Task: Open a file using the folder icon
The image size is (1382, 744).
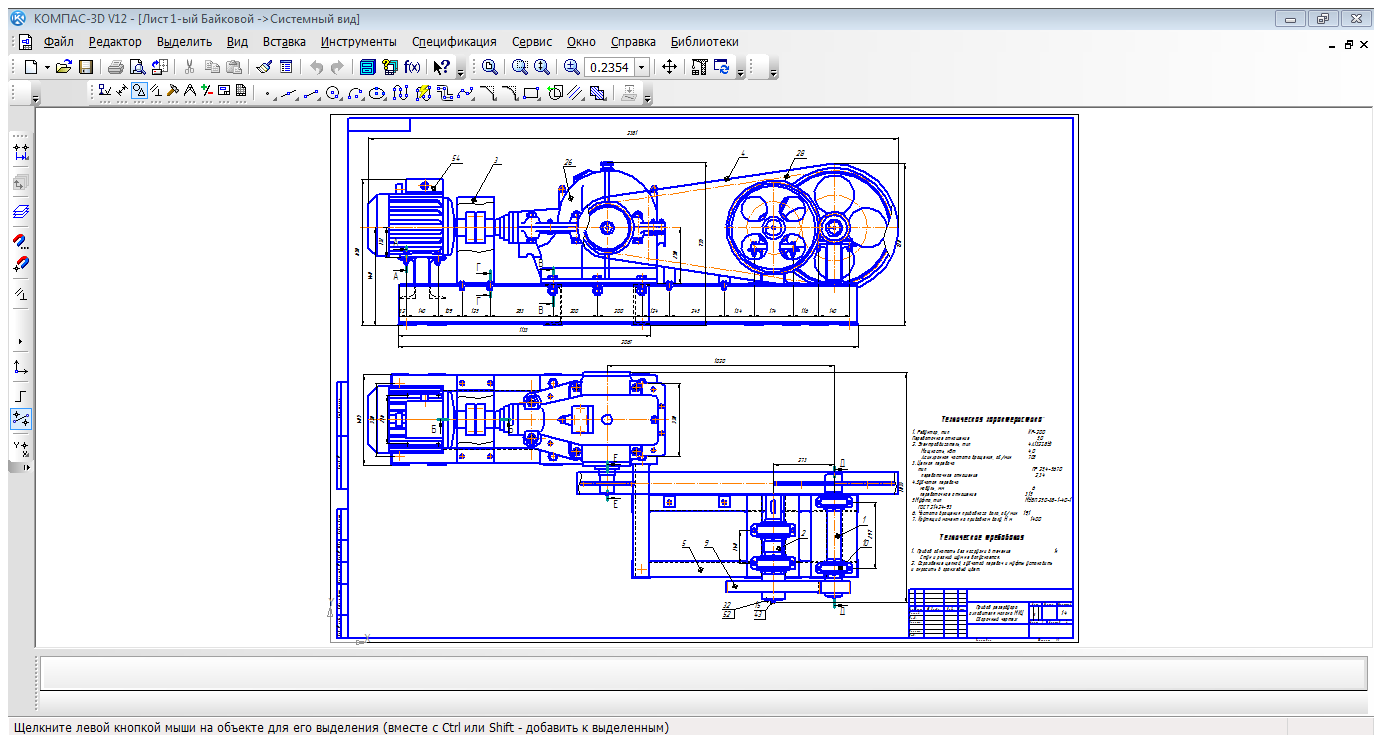Action: (x=64, y=67)
